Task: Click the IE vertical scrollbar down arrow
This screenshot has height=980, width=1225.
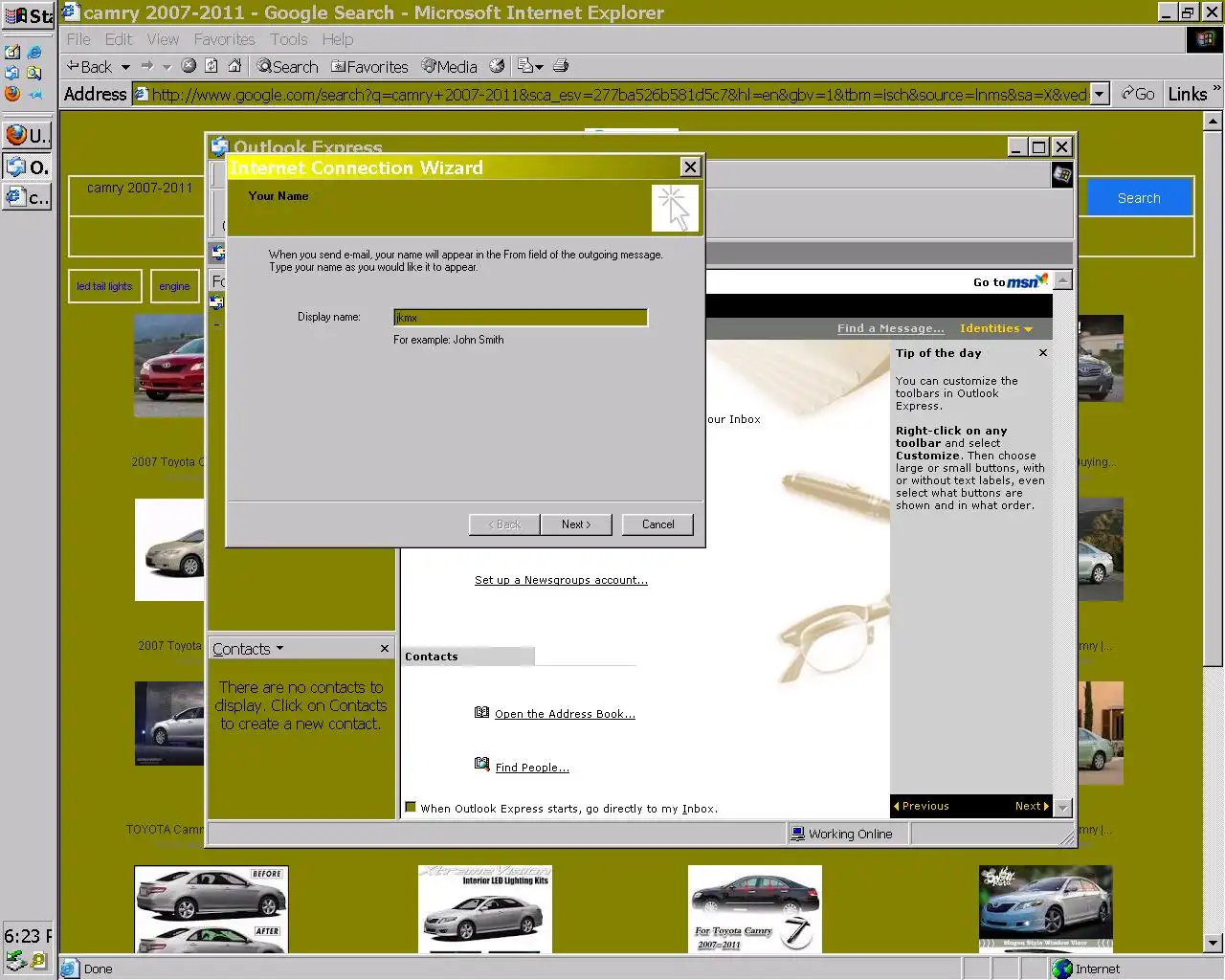Action: [x=1213, y=943]
